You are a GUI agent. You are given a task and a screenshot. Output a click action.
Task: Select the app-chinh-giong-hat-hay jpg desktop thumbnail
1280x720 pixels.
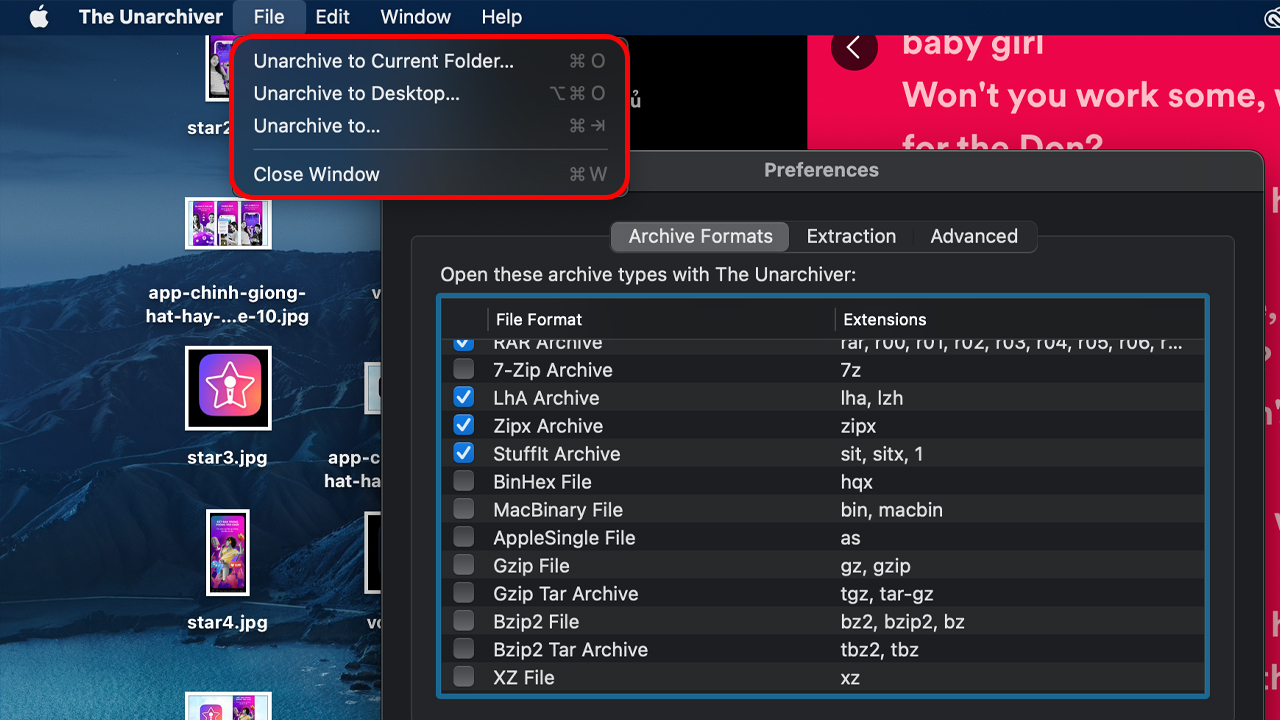click(228, 222)
